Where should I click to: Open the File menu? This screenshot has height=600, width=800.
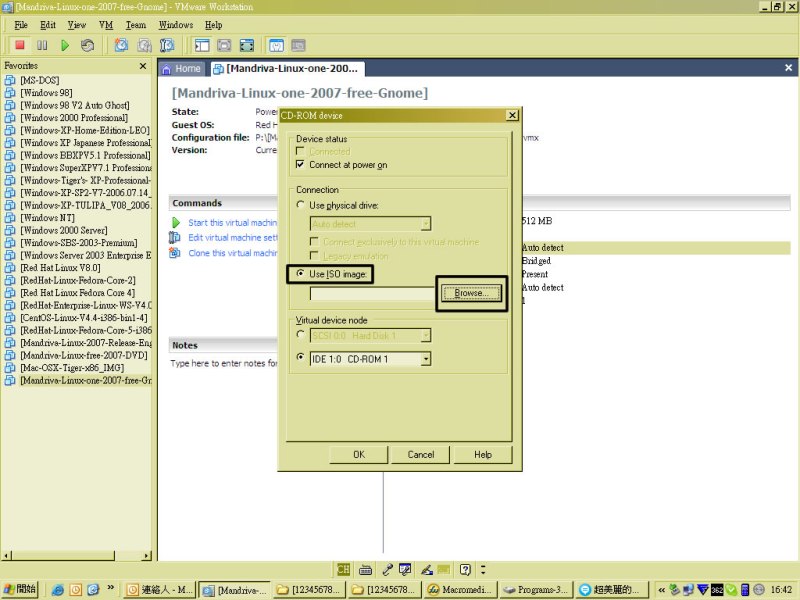(x=21, y=25)
